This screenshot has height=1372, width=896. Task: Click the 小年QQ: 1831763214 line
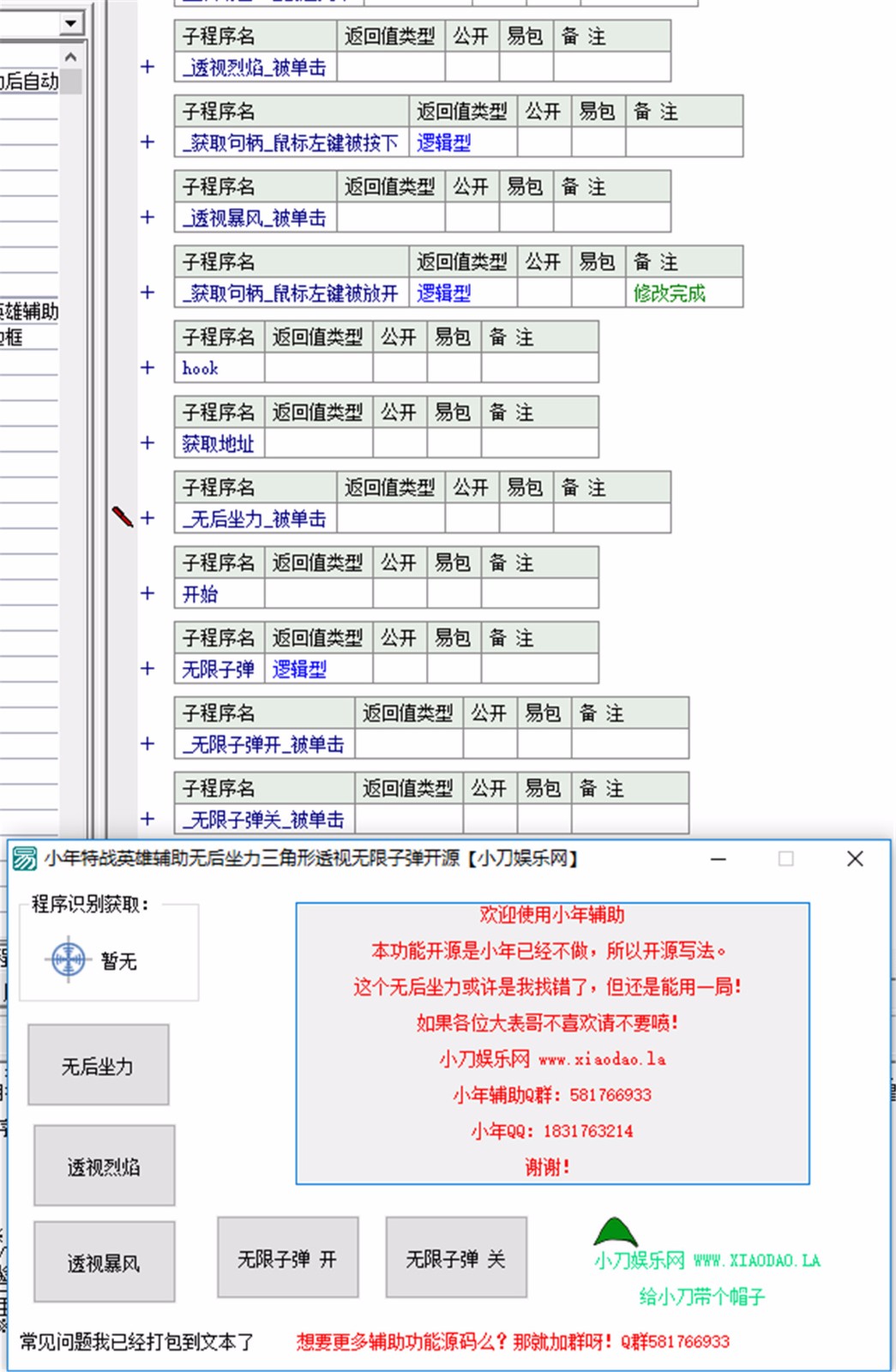(552, 1130)
